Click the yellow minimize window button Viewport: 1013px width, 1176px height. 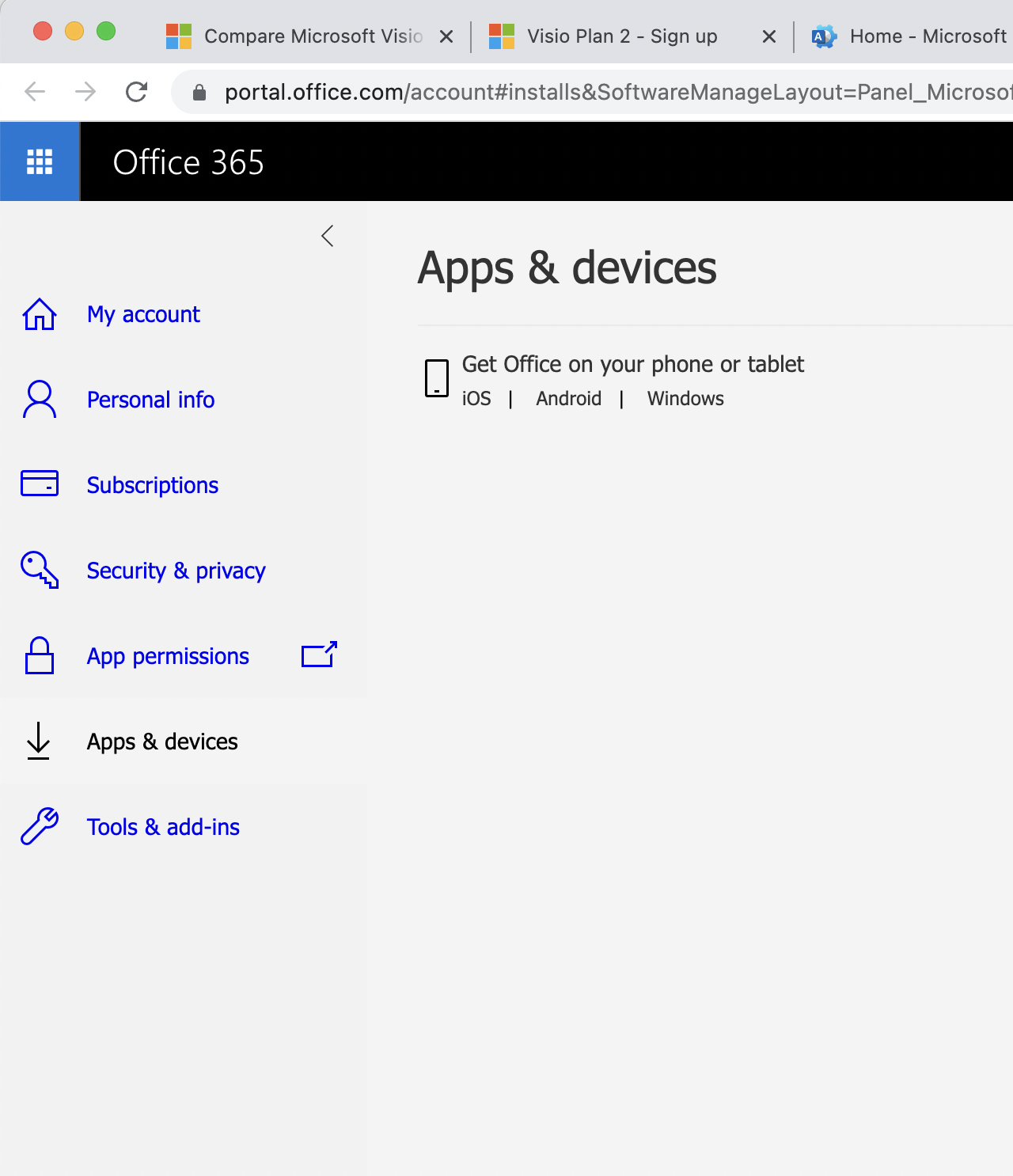pyautogui.click(x=74, y=31)
